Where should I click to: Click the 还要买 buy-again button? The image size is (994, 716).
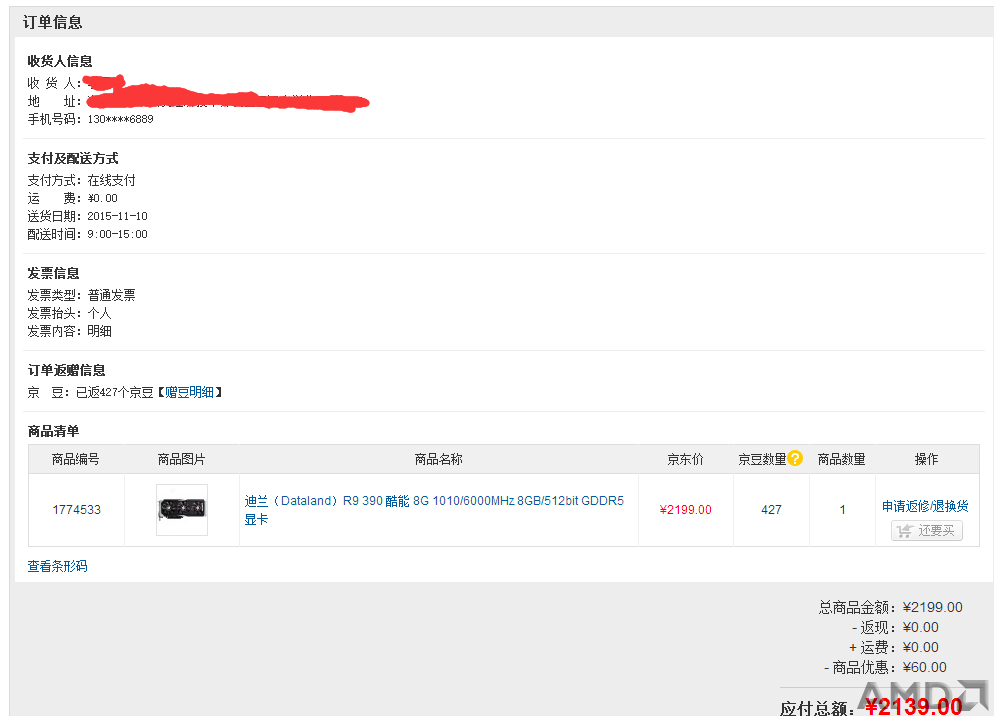(x=927, y=530)
